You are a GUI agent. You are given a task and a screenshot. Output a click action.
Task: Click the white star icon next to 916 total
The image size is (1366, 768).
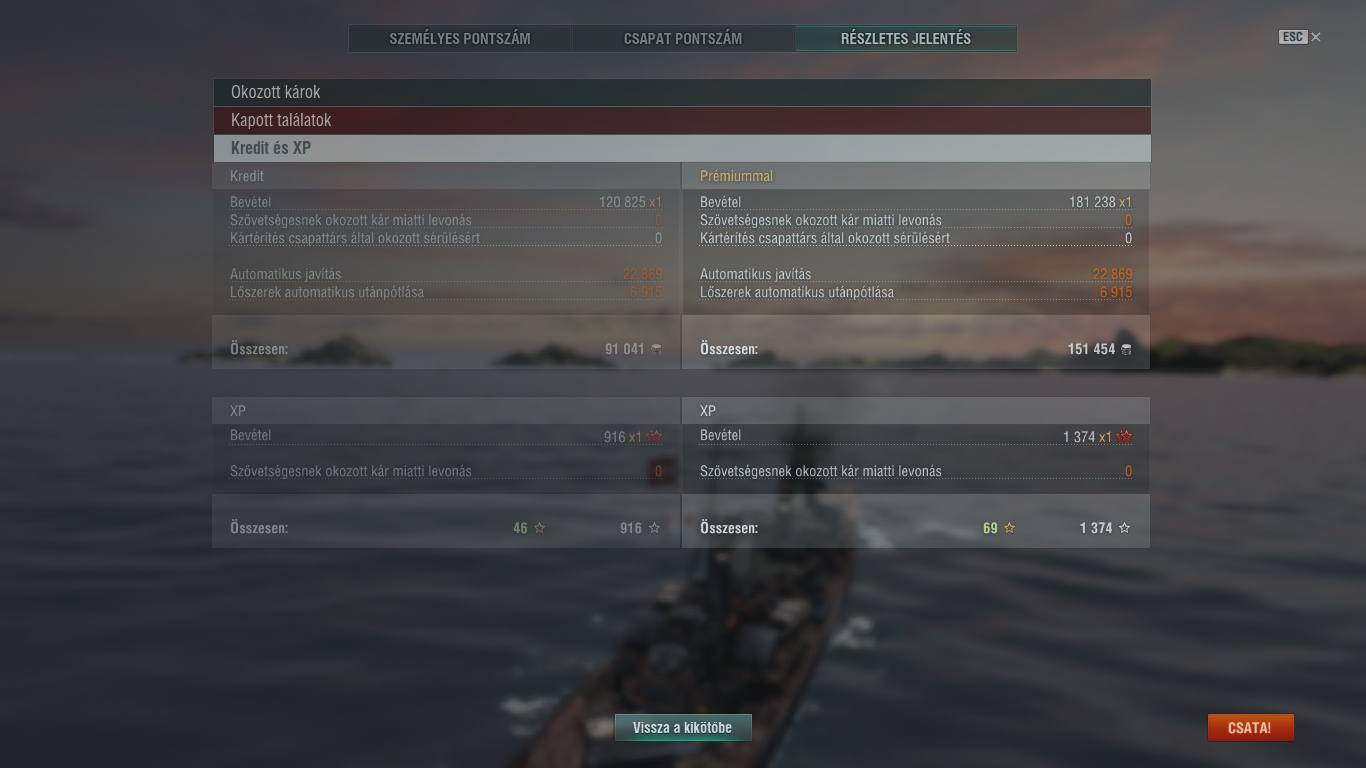click(x=655, y=528)
